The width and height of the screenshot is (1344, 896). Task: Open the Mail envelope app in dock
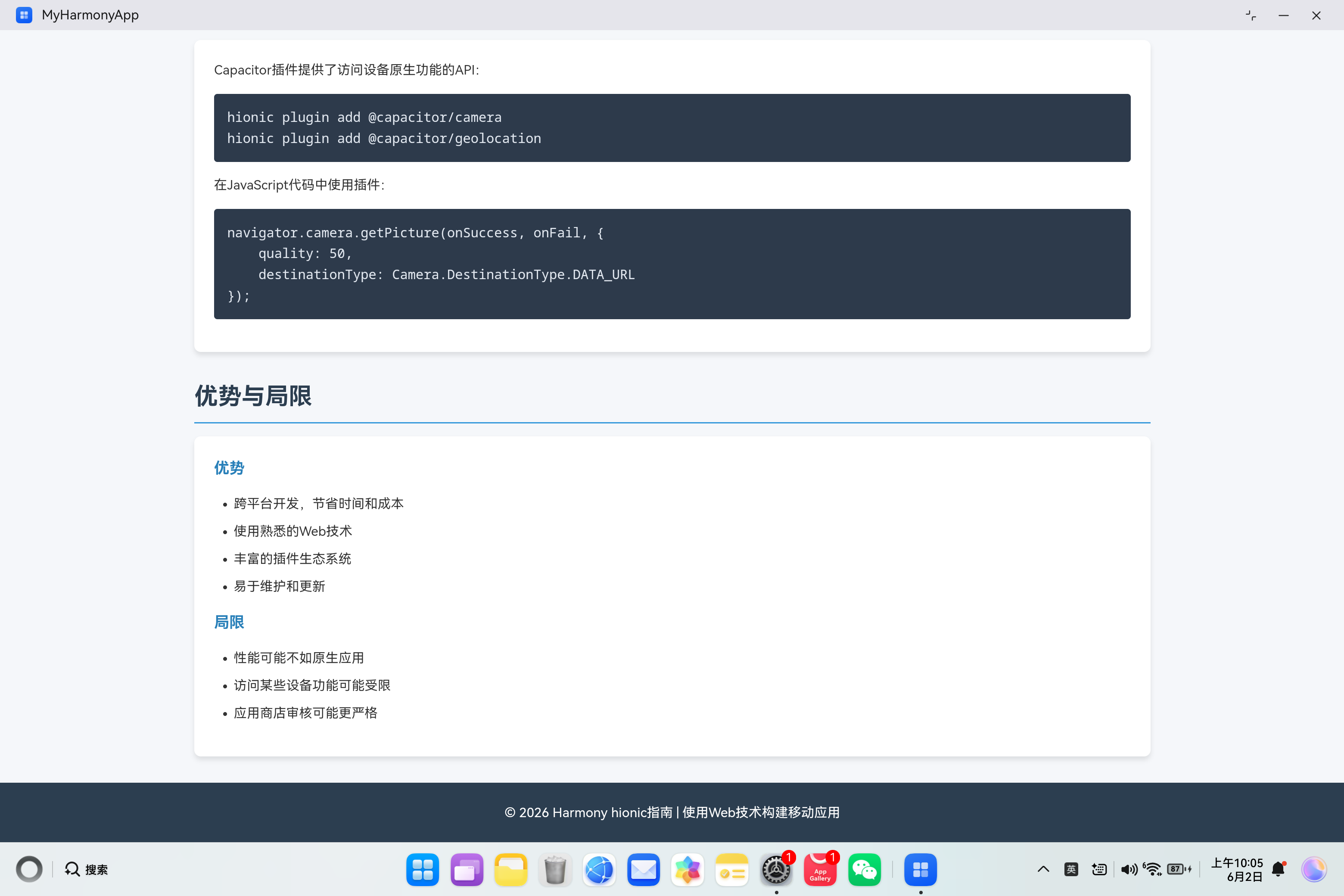tap(643, 869)
